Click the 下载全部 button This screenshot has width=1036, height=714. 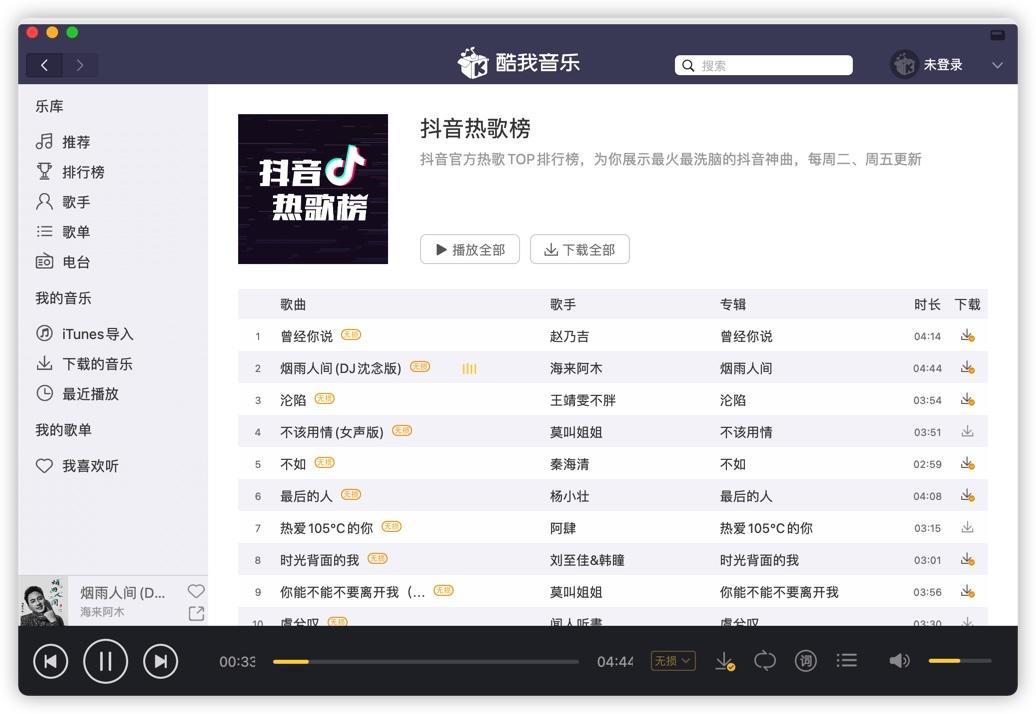tap(579, 249)
